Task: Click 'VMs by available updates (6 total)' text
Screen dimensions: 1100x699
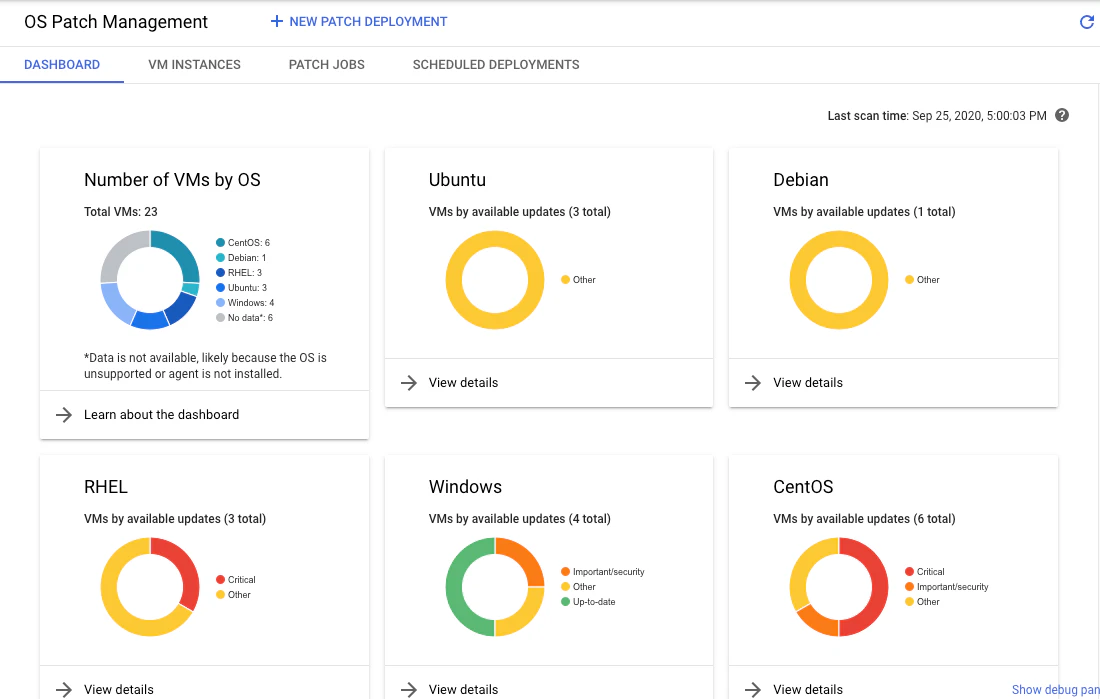Action: pyautogui.click(x=864, y=519)
